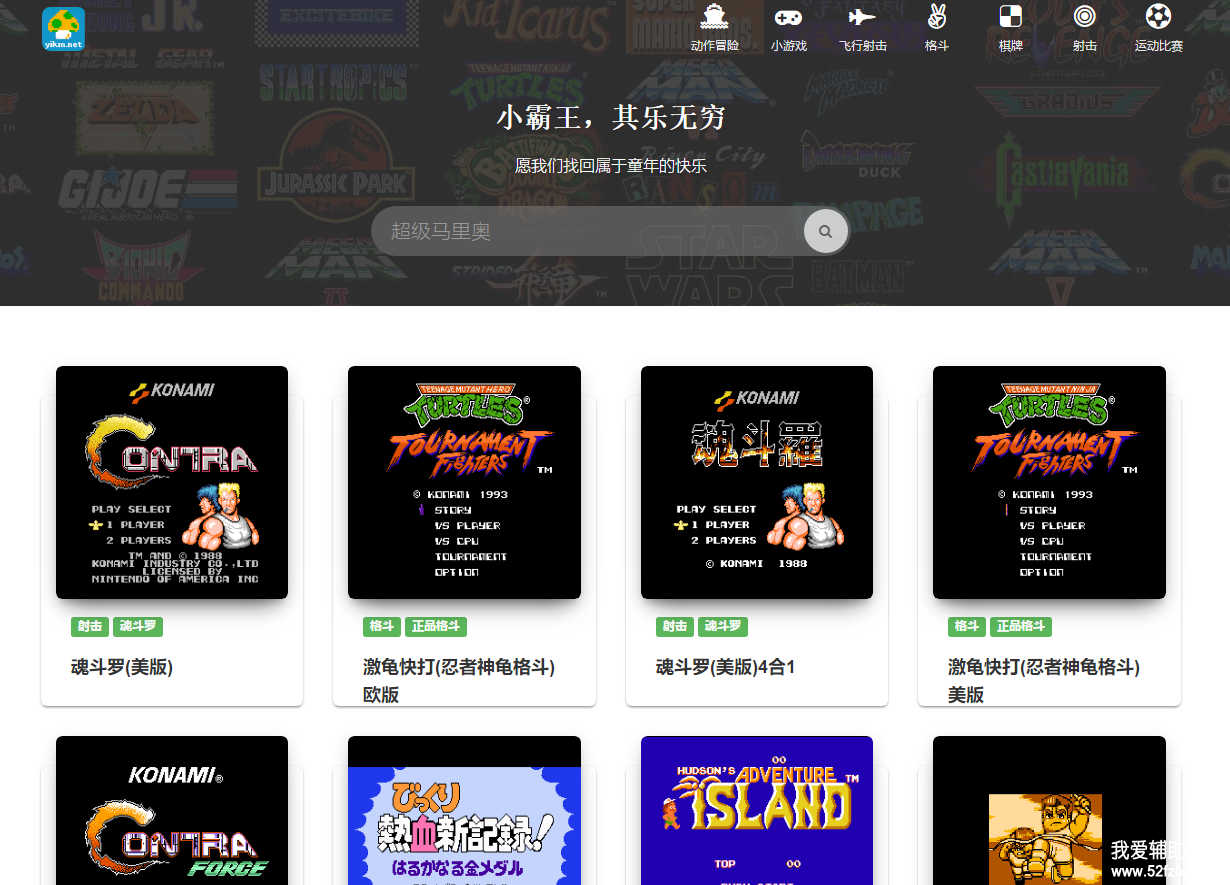Click the ship icon above 动作冒险
Image resolution: width=1230 pixels, height=885 pixels.
[x=714, y=16]
